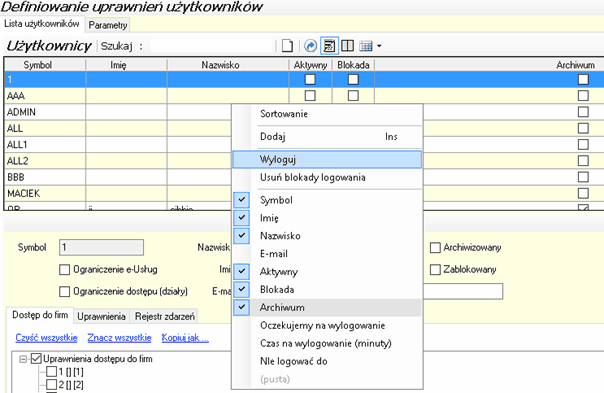Click the split columns view icon

point(347,46)
